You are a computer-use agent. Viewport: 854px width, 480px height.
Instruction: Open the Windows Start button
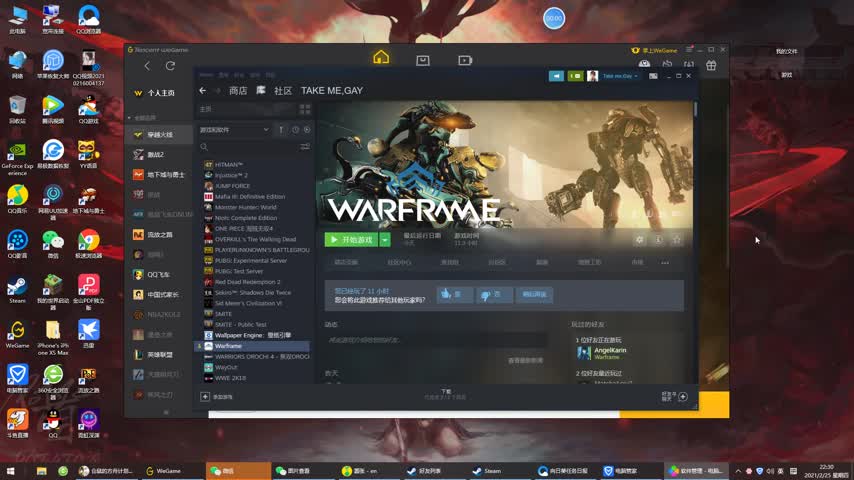tap(10, 471)
